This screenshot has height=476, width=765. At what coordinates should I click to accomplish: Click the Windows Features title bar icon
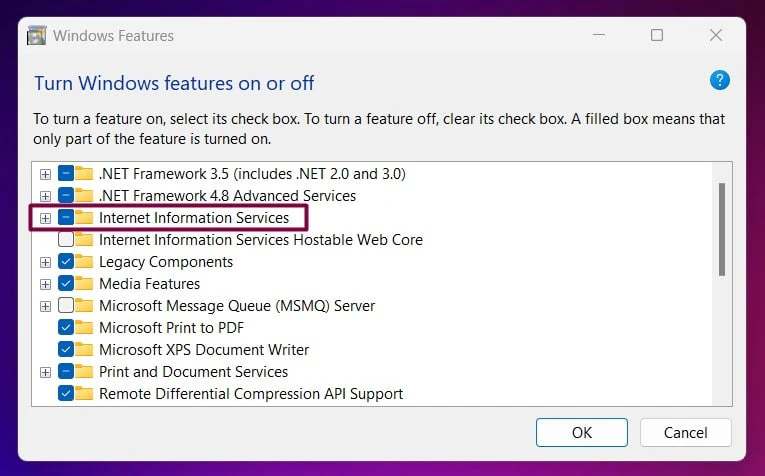(x=37, y=36)
